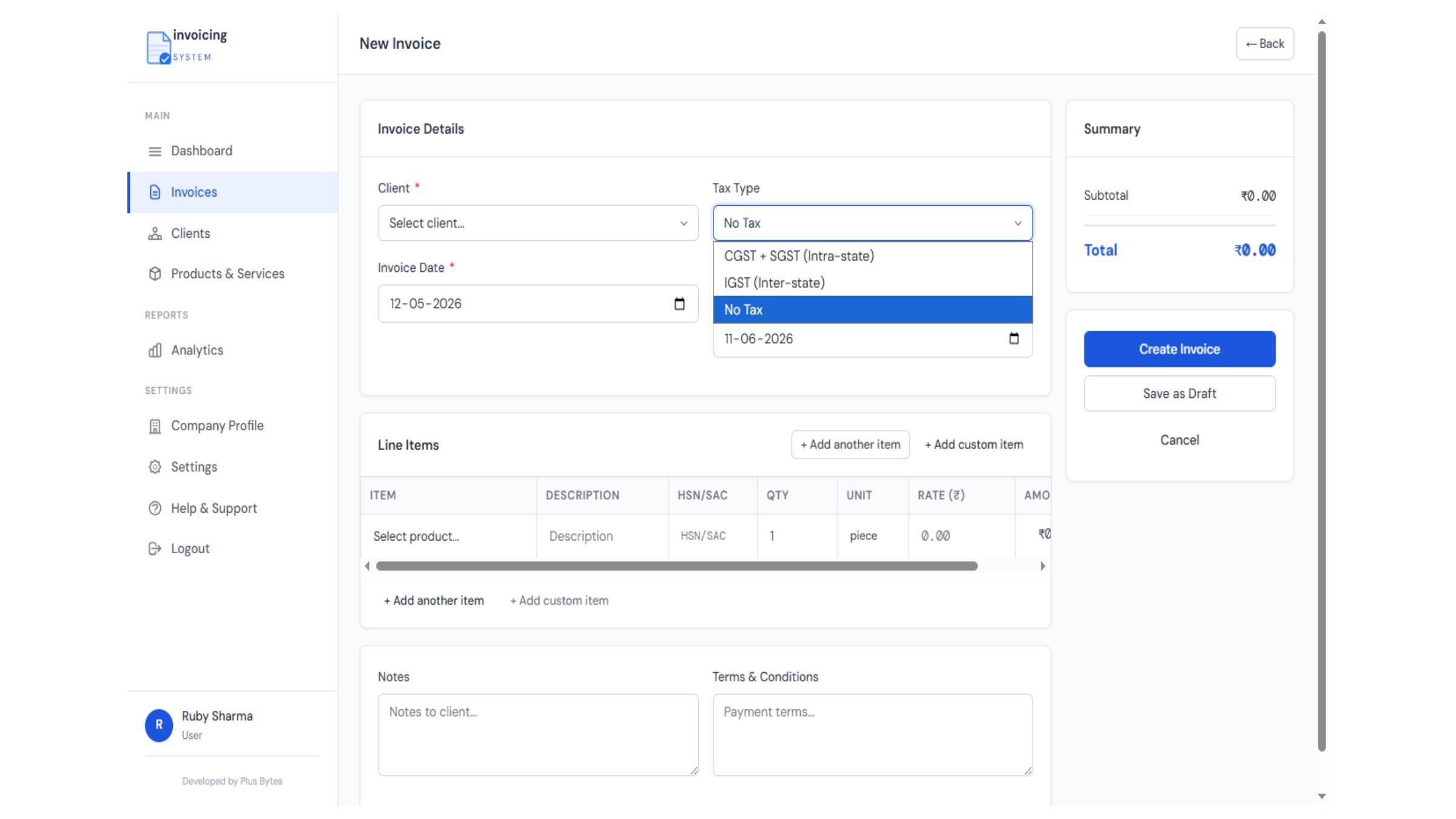
Task: Open Help & Support
Action: [214, 508]
